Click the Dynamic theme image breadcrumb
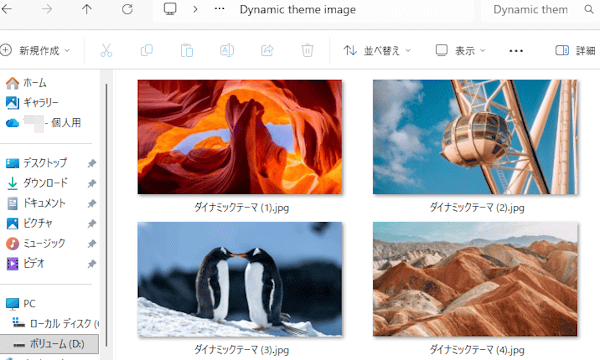This screenshot has height=360, width=600. pyautogui.click(x=298, y=10)
